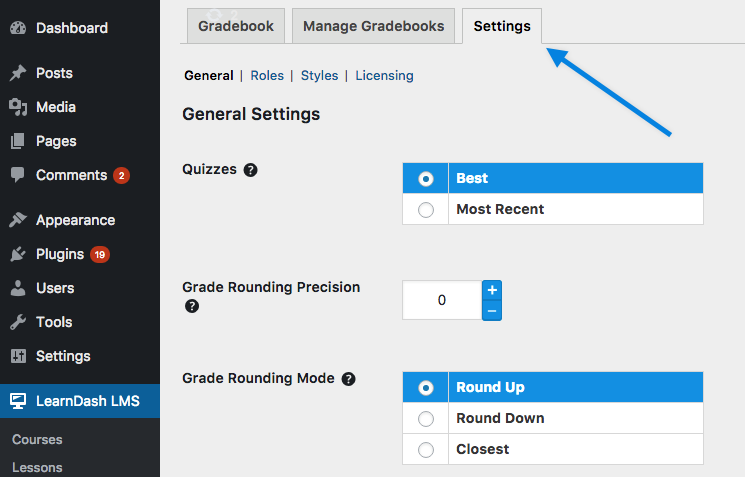The height and width of the screenshot is (477, 745).
Task: Decrease grade rounding precision with minus
Action: click(492, 311)
